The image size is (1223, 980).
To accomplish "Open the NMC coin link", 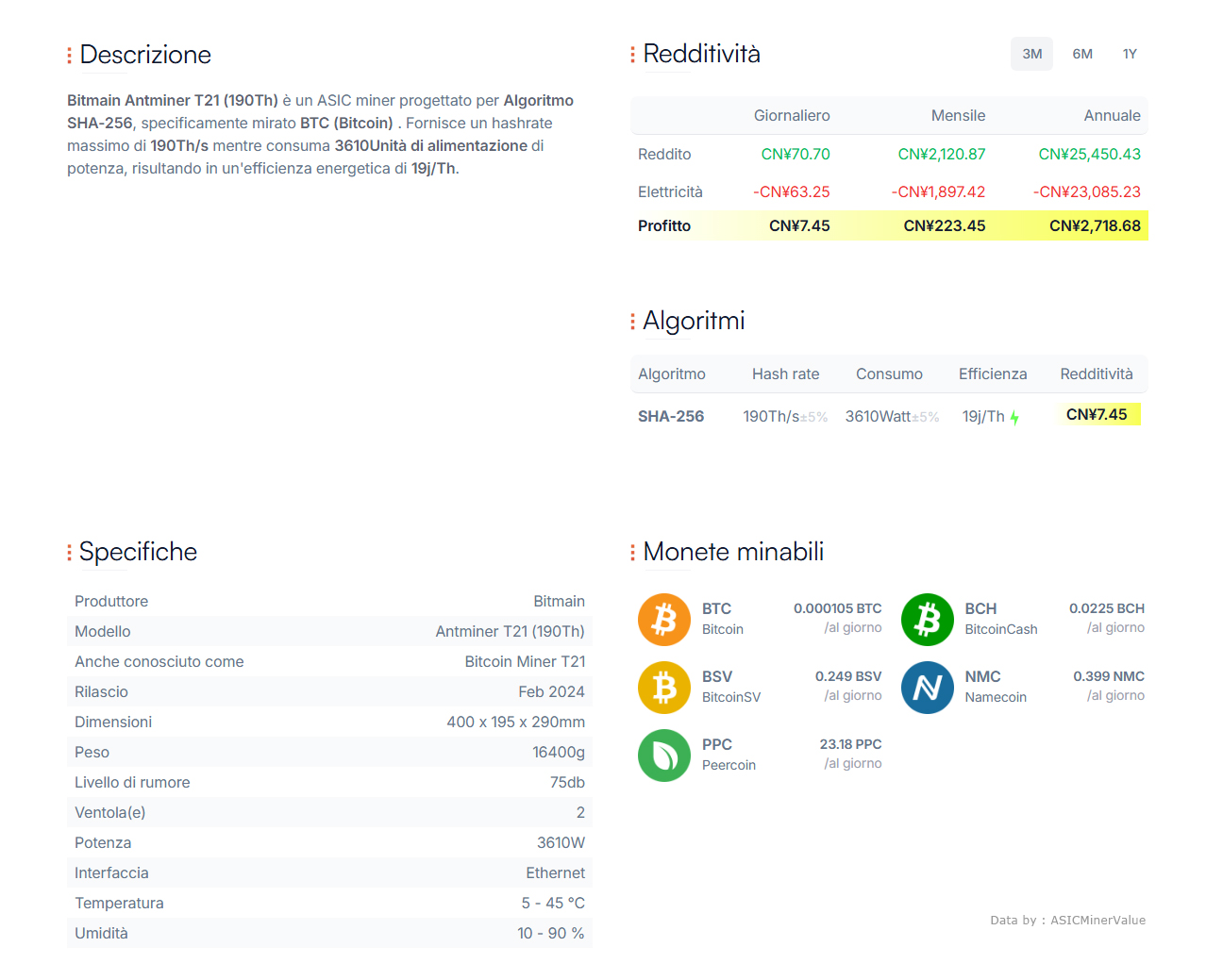I will 982,677.
